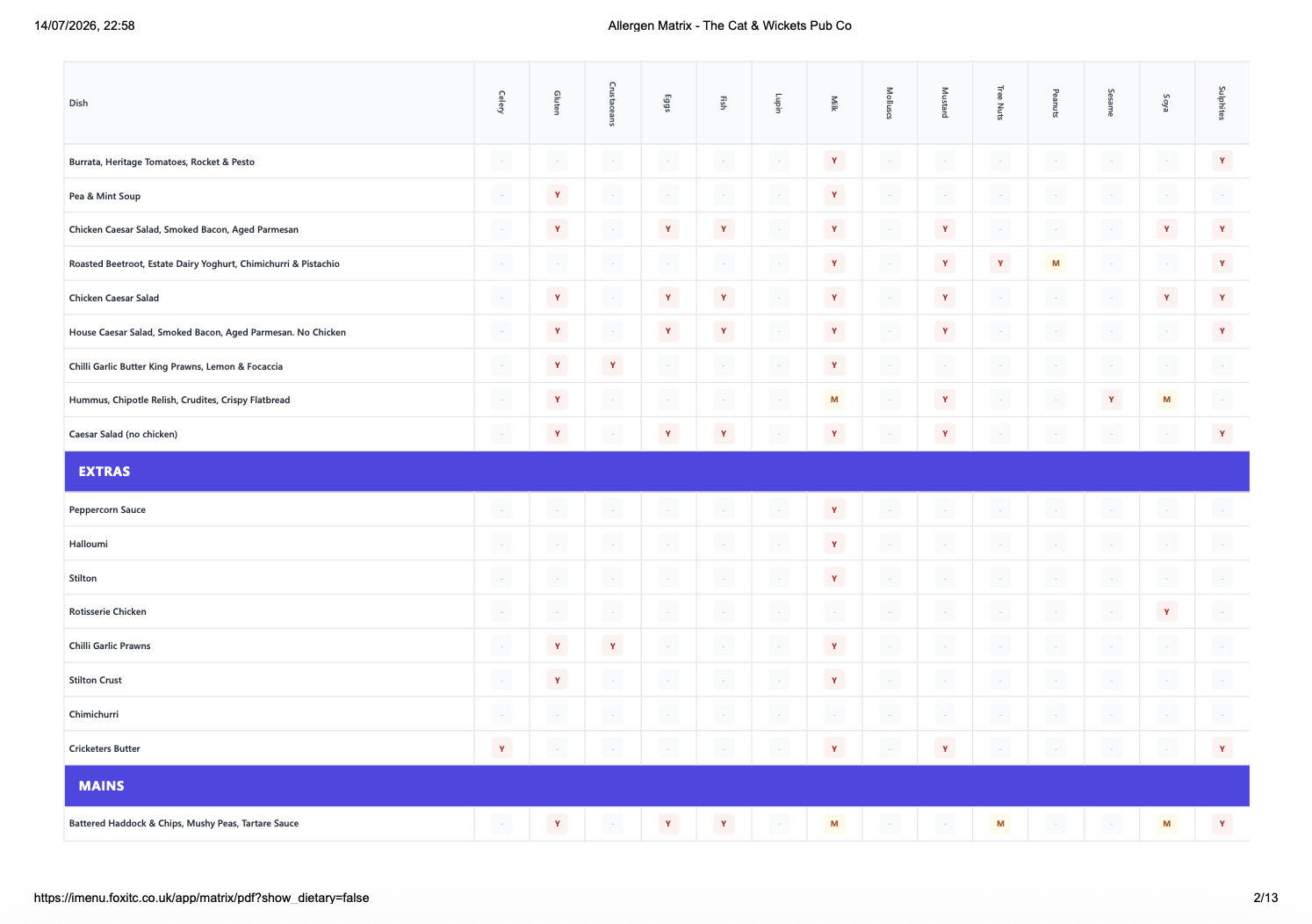Click the Sulphites column header
The width and height of the screenshot is (1312, 924).
(1222, 103)
